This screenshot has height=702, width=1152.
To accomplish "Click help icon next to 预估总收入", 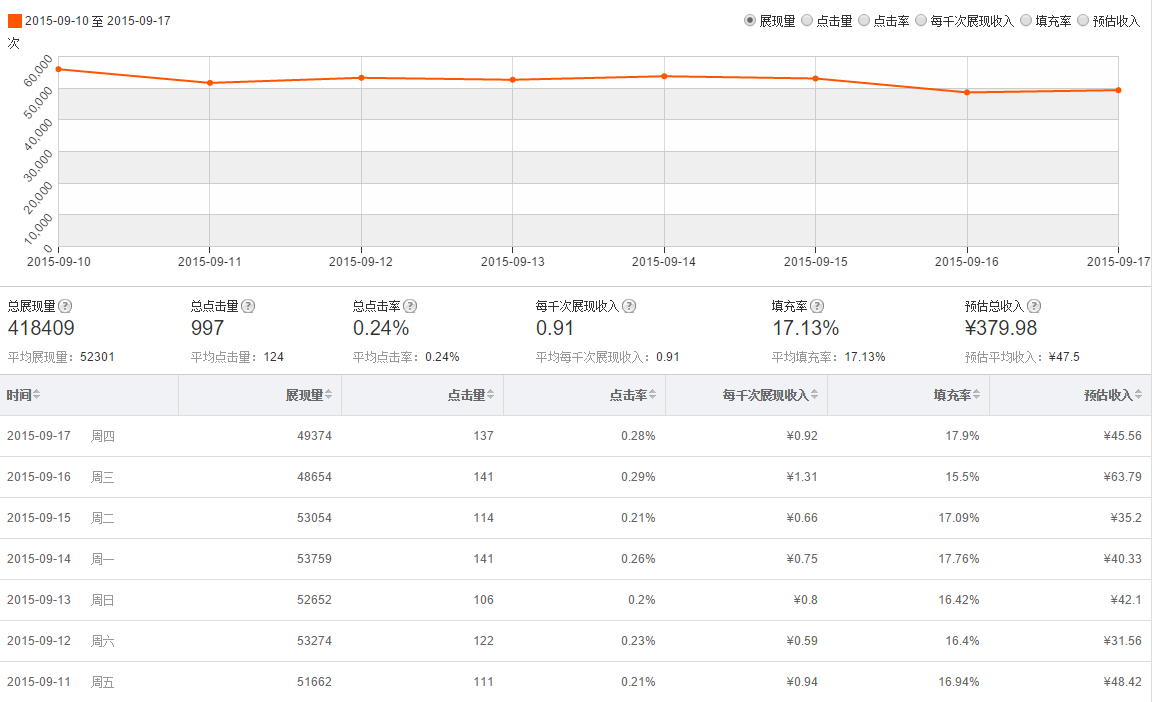I will point(1034,306).
